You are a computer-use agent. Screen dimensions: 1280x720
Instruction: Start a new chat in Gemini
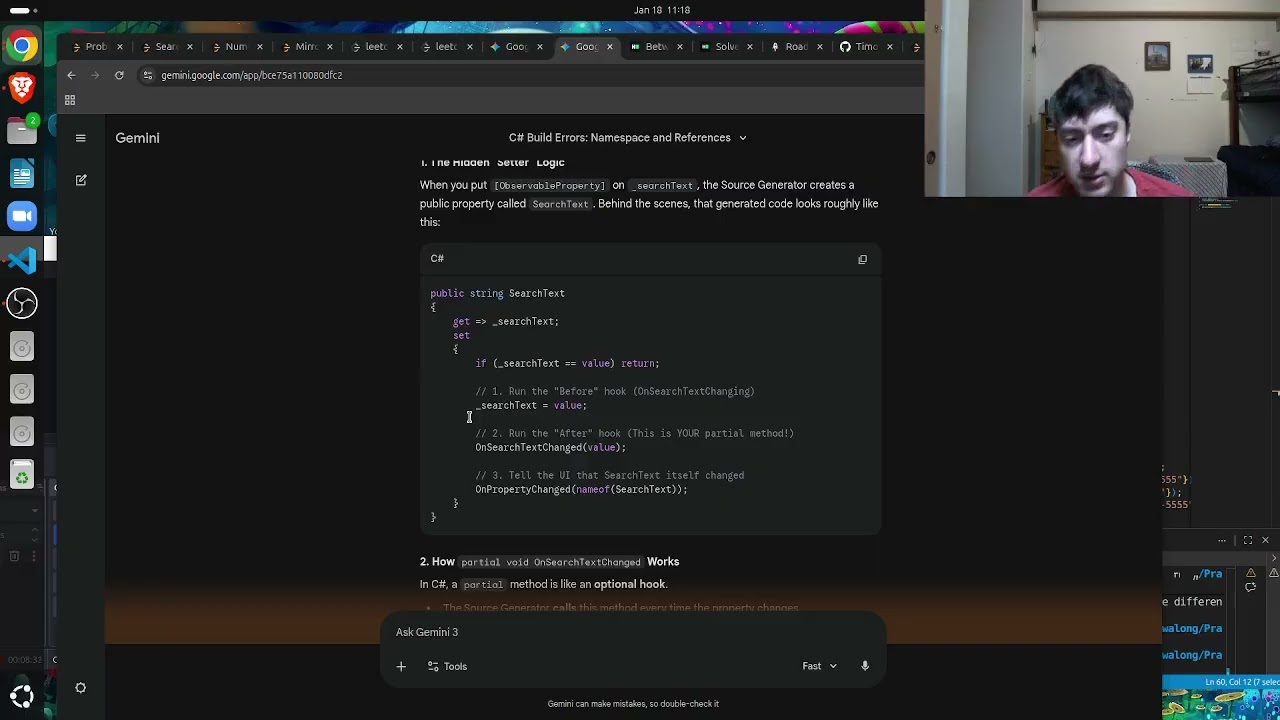click(81, 180)
